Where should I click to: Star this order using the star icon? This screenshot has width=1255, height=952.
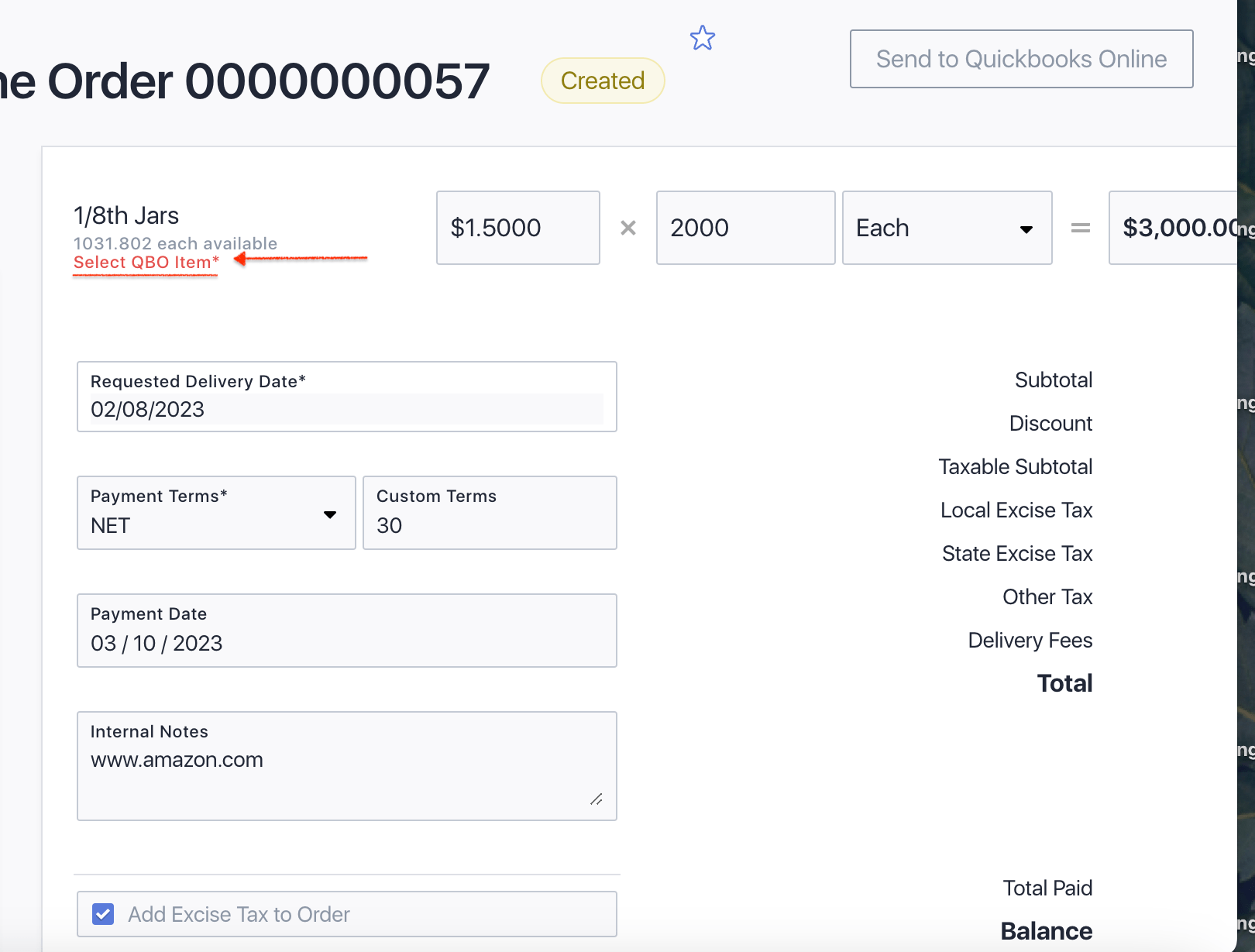702,37
